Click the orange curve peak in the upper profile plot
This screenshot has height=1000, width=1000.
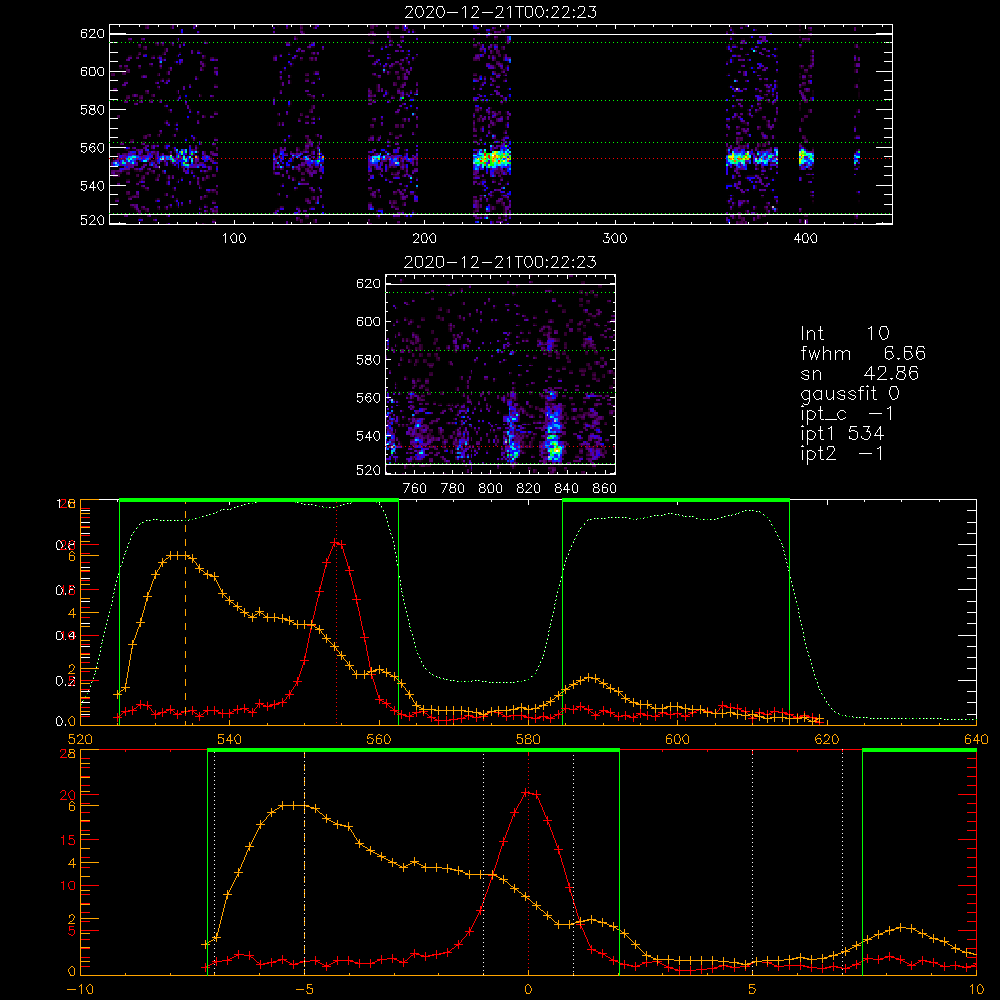[179, 555]
